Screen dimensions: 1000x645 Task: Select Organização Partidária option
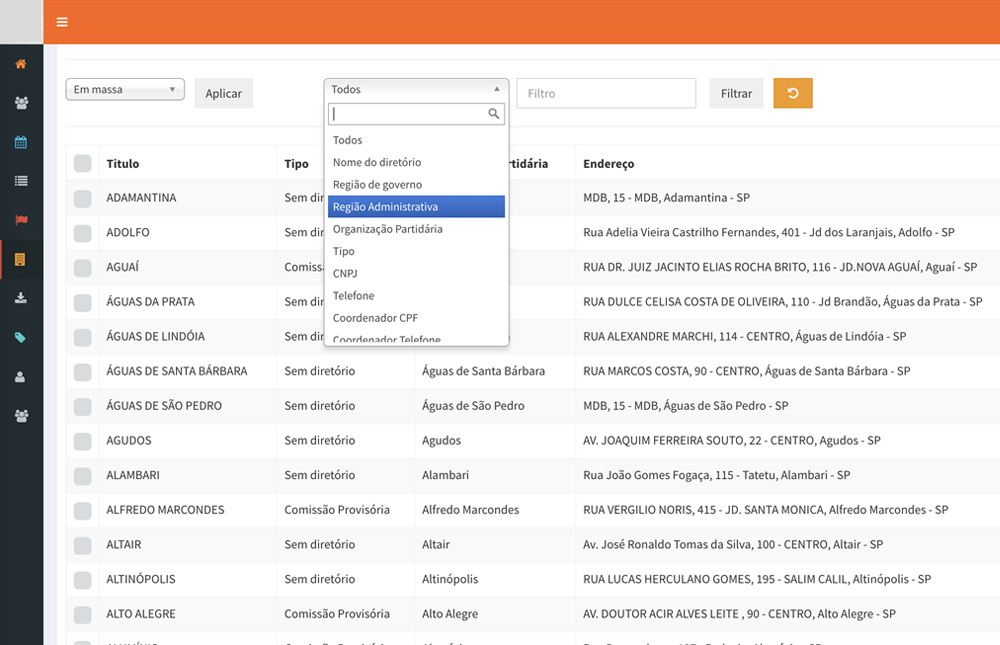416,229
